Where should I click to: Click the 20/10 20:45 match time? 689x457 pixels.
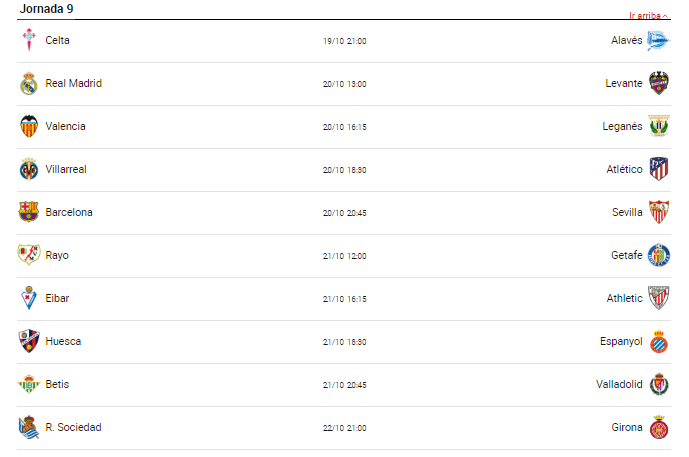point(344,212)
